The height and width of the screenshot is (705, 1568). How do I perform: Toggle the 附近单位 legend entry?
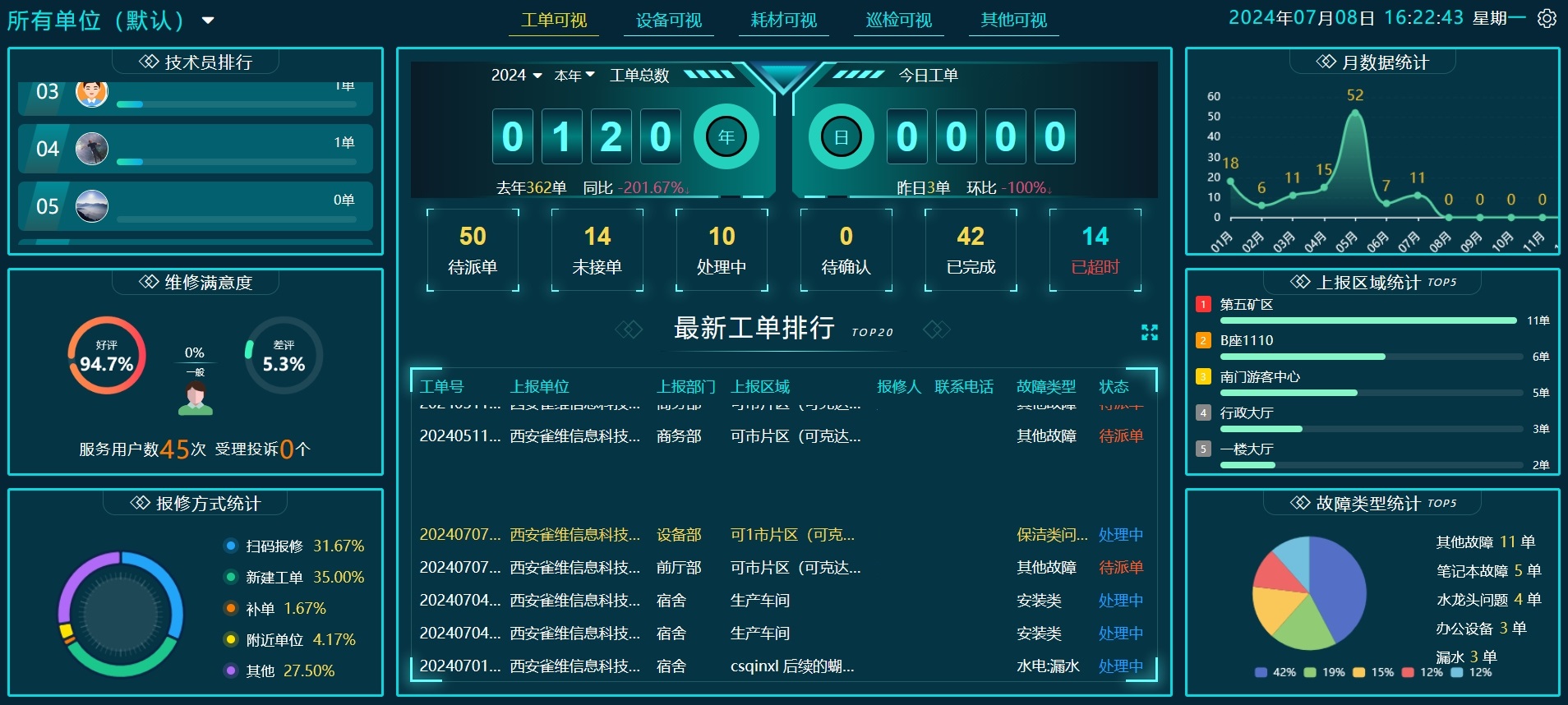(x=274, y=640)
